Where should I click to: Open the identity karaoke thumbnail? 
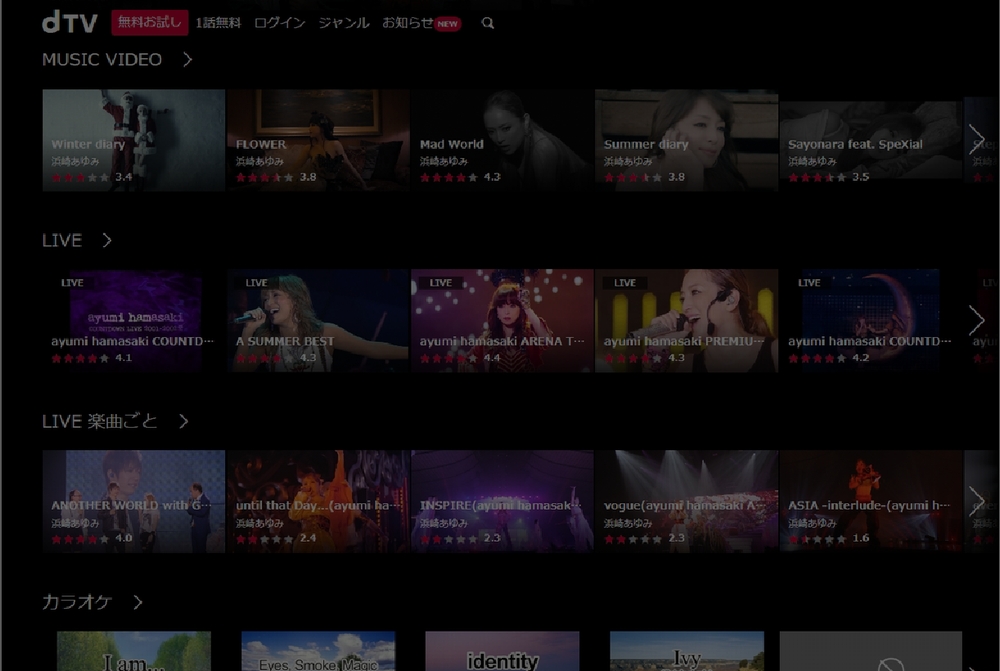[502, 651]
